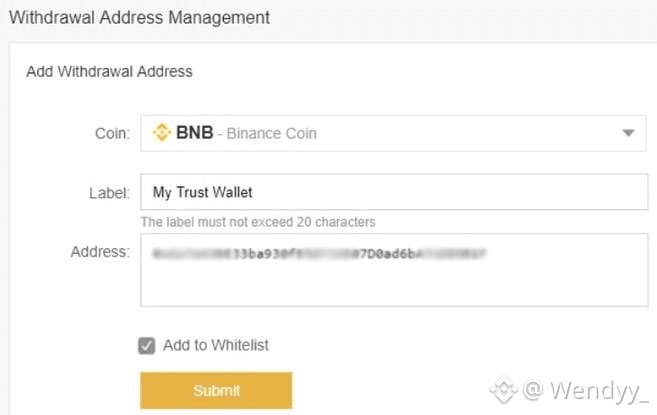Click the blurred address text
The width and height of the screenshot is (657, 415).
[318, 255]
